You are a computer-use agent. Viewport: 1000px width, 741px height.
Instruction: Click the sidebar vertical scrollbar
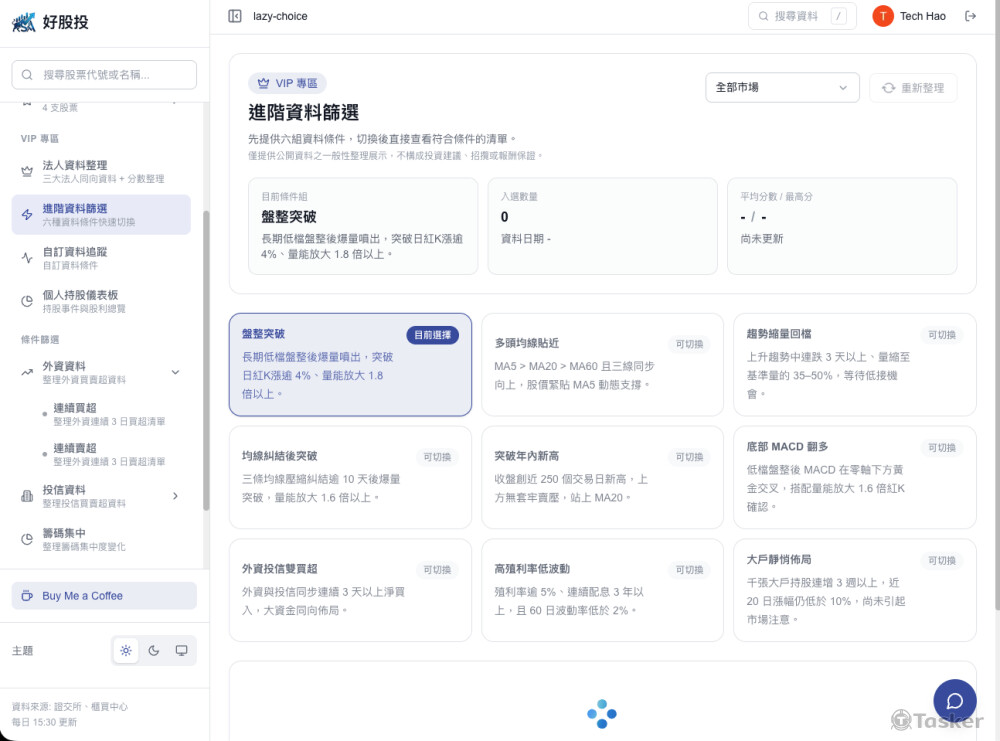(206, 360)
